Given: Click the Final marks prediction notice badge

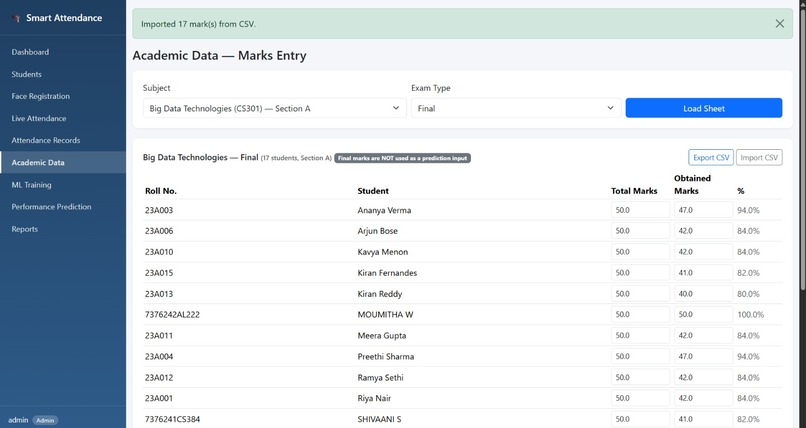Looking at the screenshot, I should tap(402, 158).
